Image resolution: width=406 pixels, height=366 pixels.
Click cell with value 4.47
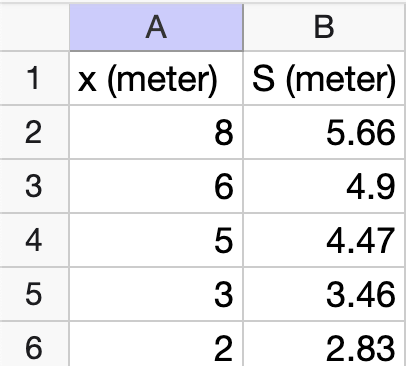(x=325, y=240)
